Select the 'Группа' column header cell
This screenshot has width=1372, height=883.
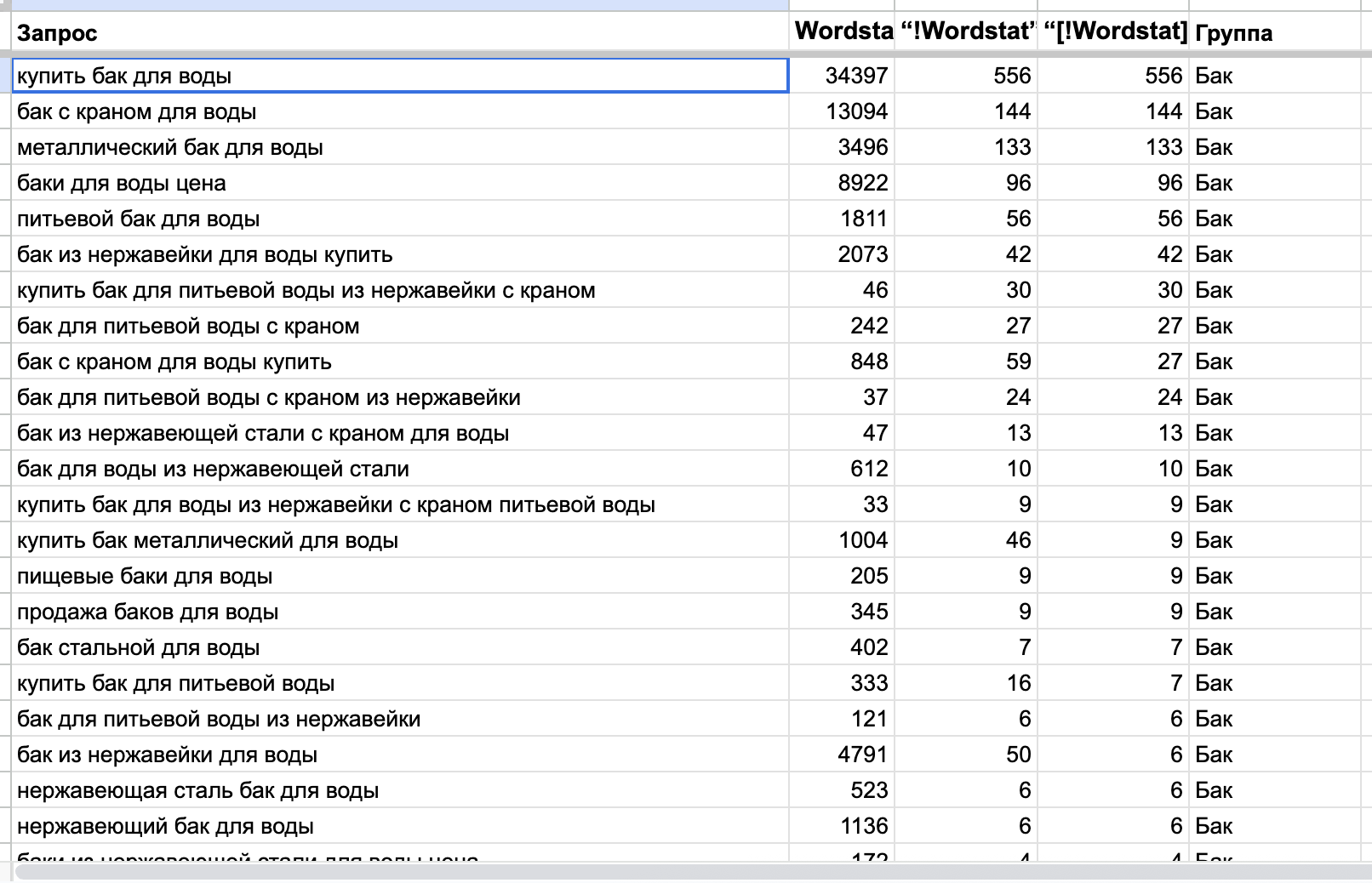(1275, 32)
